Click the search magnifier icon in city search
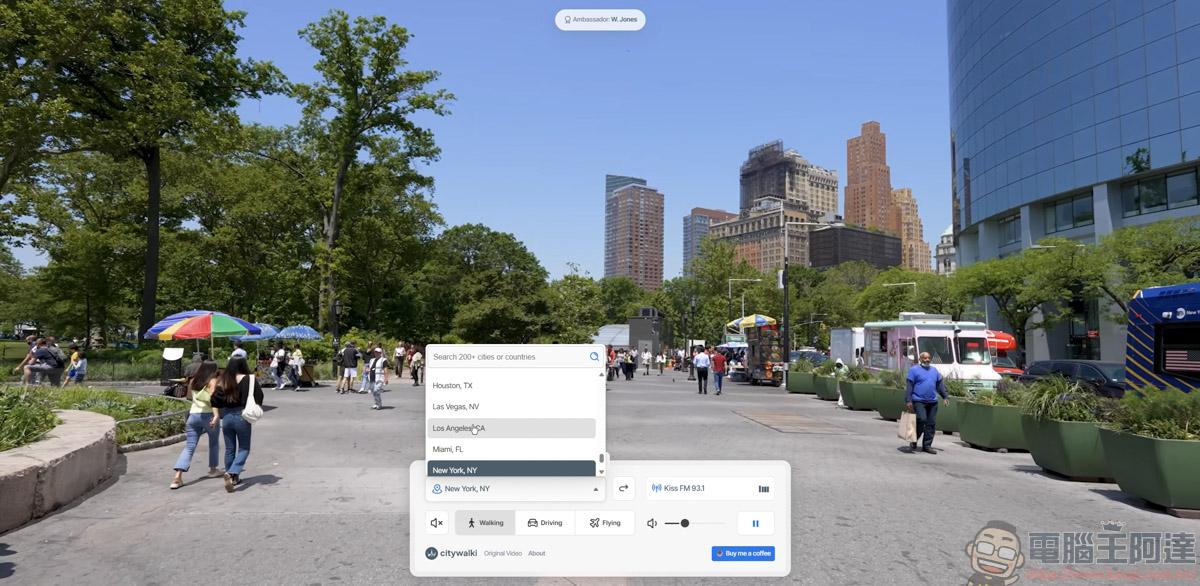1200x586 pixels. [x=594, y=357]
